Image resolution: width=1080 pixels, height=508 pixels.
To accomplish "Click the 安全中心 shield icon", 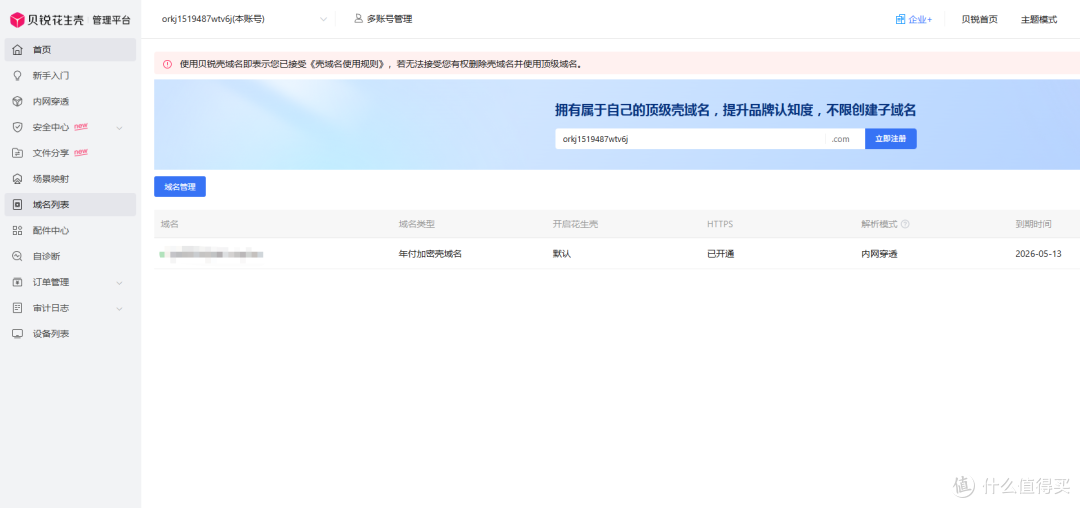I will [18, 127].
